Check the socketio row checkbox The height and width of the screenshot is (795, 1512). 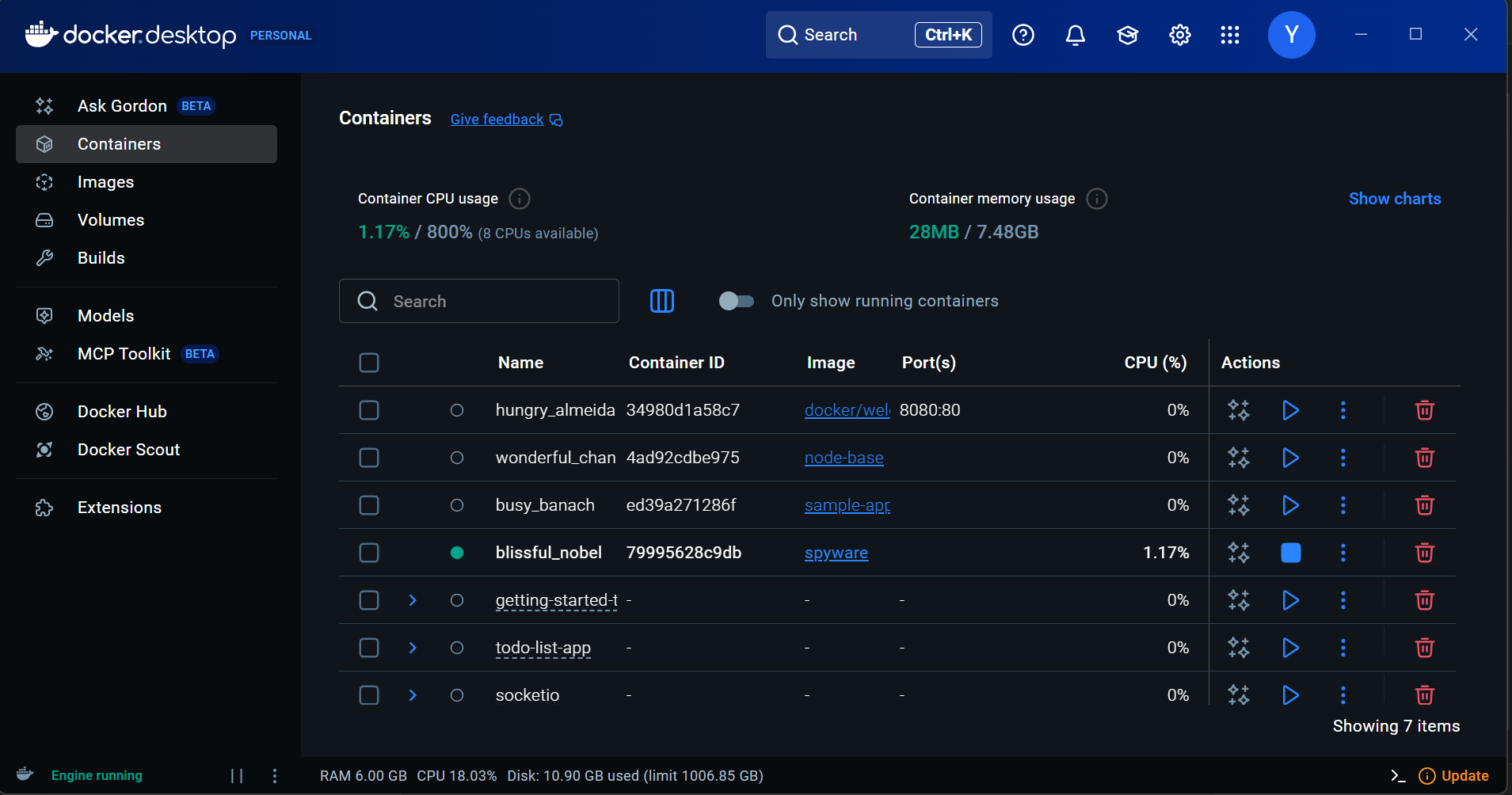(369, 695)
